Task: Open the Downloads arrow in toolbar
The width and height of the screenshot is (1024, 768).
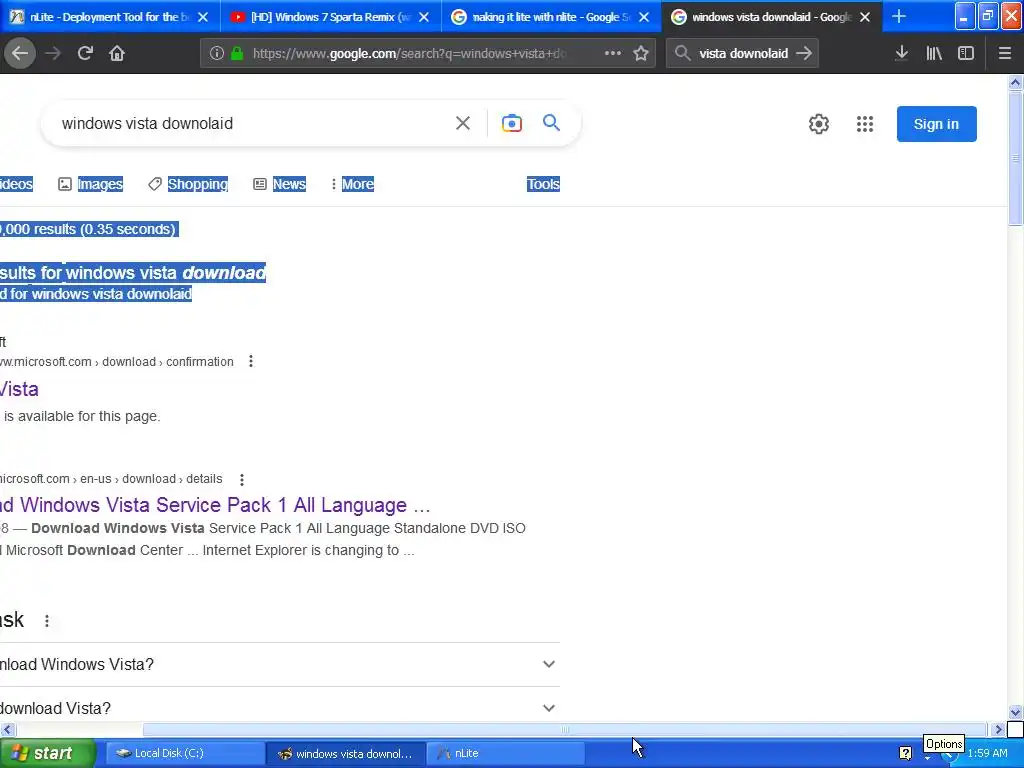Action: tap(901, 54)
